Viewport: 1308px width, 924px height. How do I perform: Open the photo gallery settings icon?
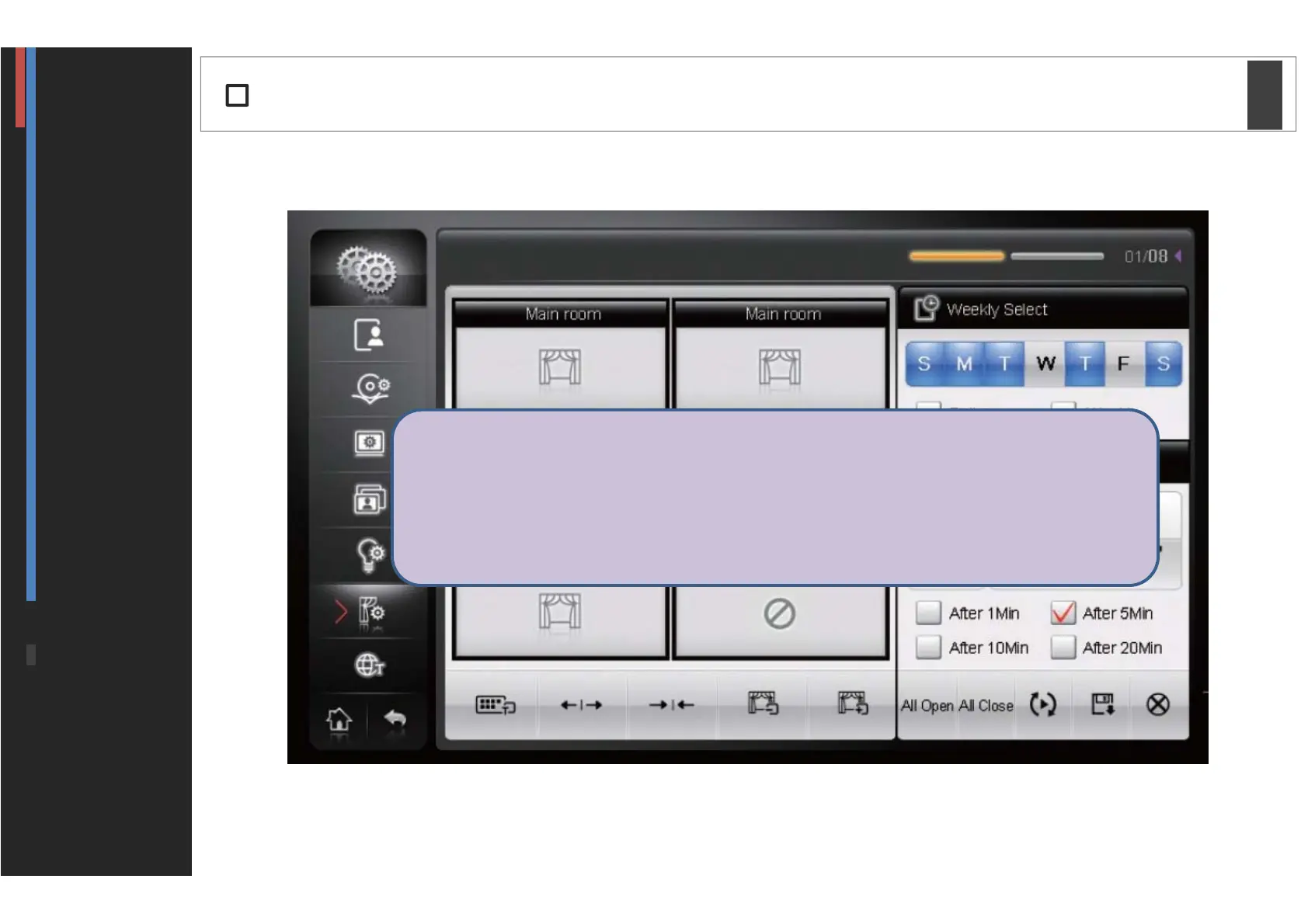[x=370, y=499]
